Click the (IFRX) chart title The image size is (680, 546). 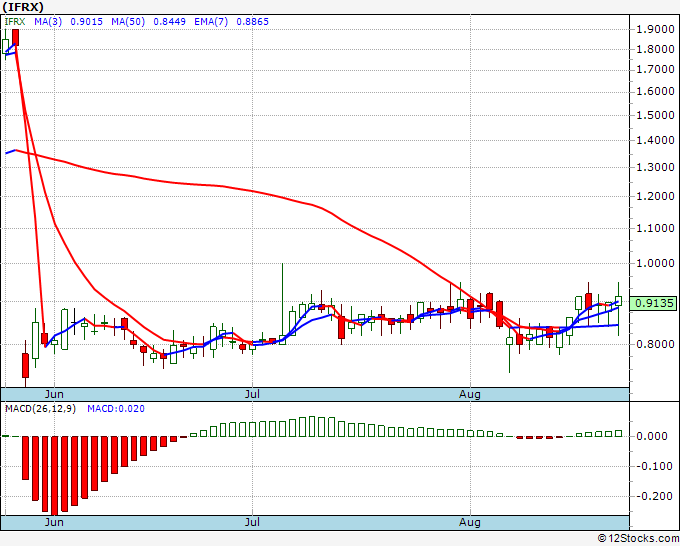pyautogui.click(x=23, y=7)
